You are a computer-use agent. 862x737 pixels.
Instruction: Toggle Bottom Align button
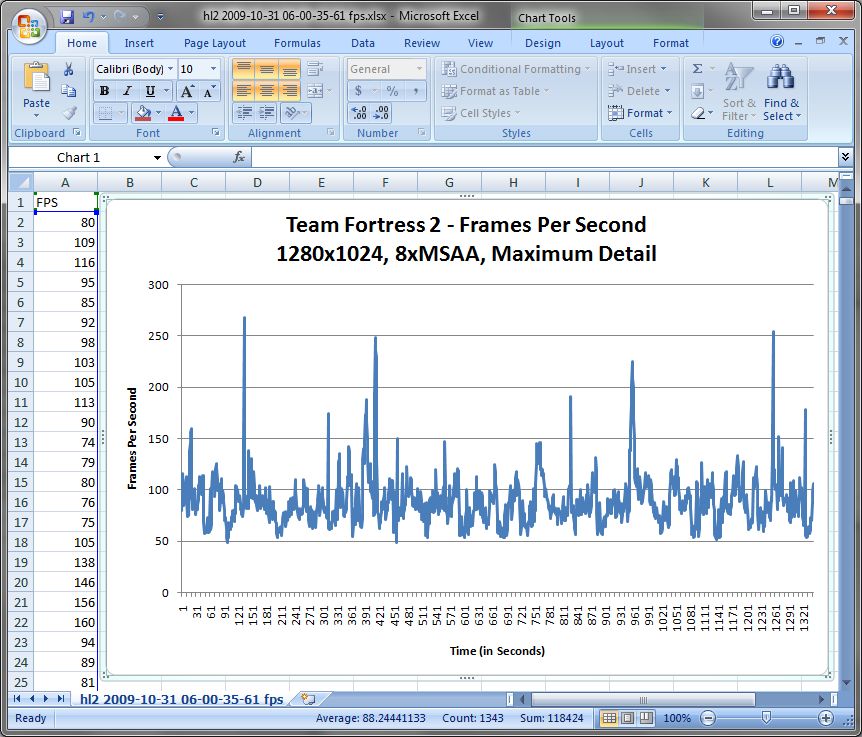289,69
